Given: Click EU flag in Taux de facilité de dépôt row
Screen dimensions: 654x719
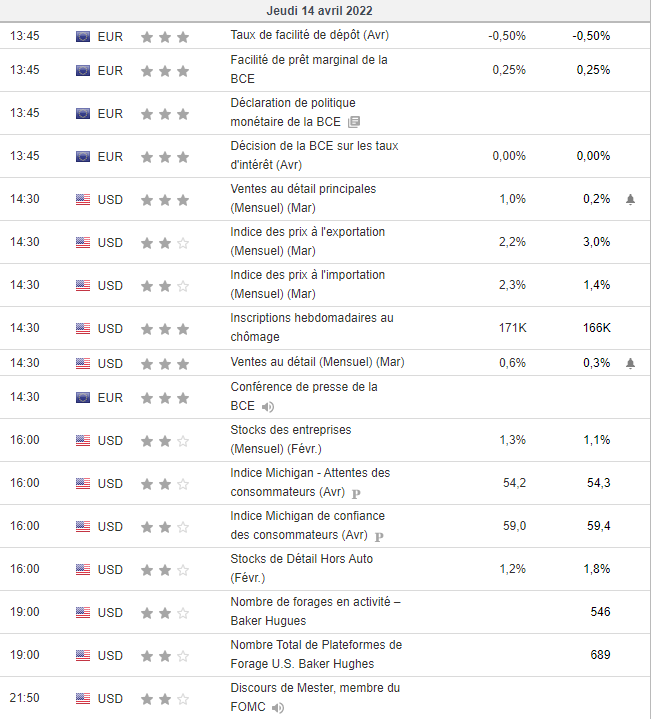Looking at the screenshot, I should (x=83, y=36).
